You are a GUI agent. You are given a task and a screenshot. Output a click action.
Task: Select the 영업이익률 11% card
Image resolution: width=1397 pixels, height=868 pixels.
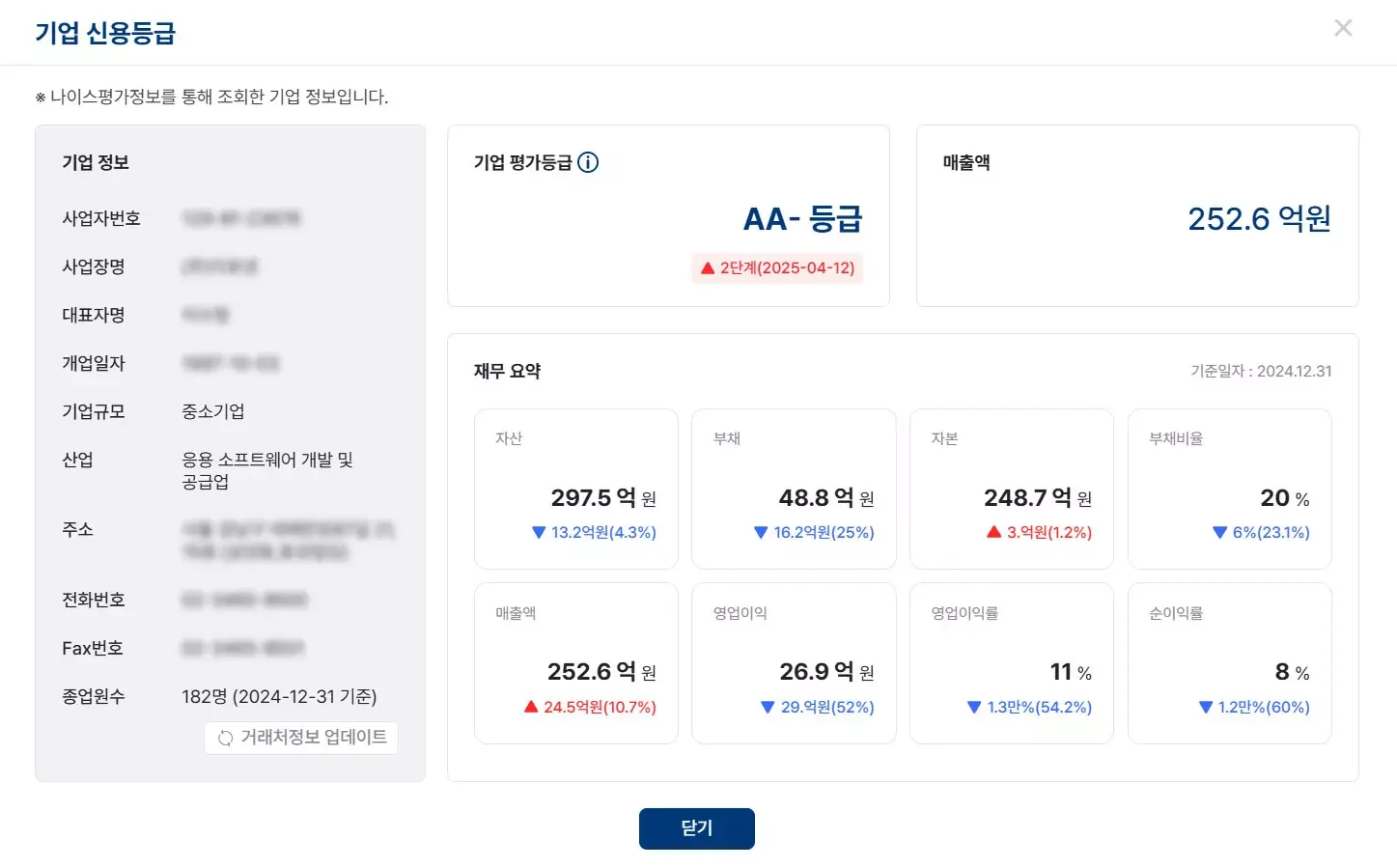1011,662
